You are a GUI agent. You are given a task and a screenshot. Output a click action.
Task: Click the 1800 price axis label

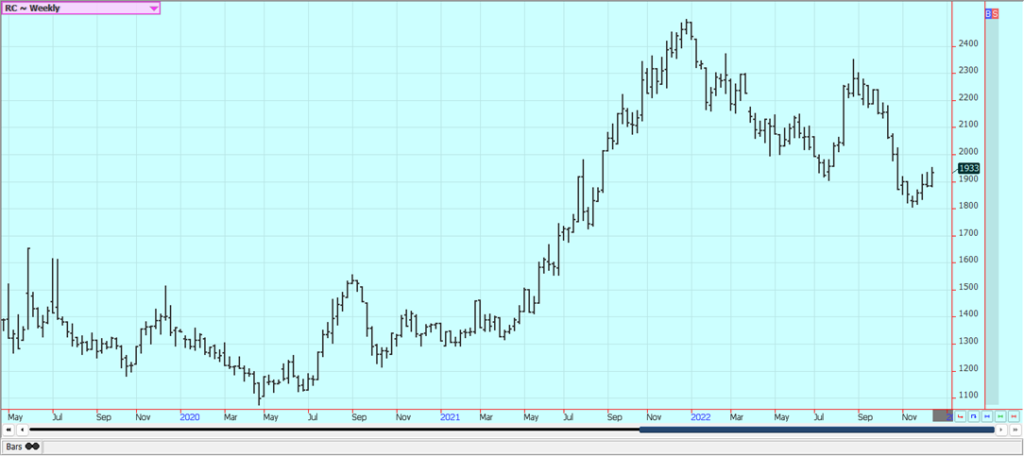point(968,206)
